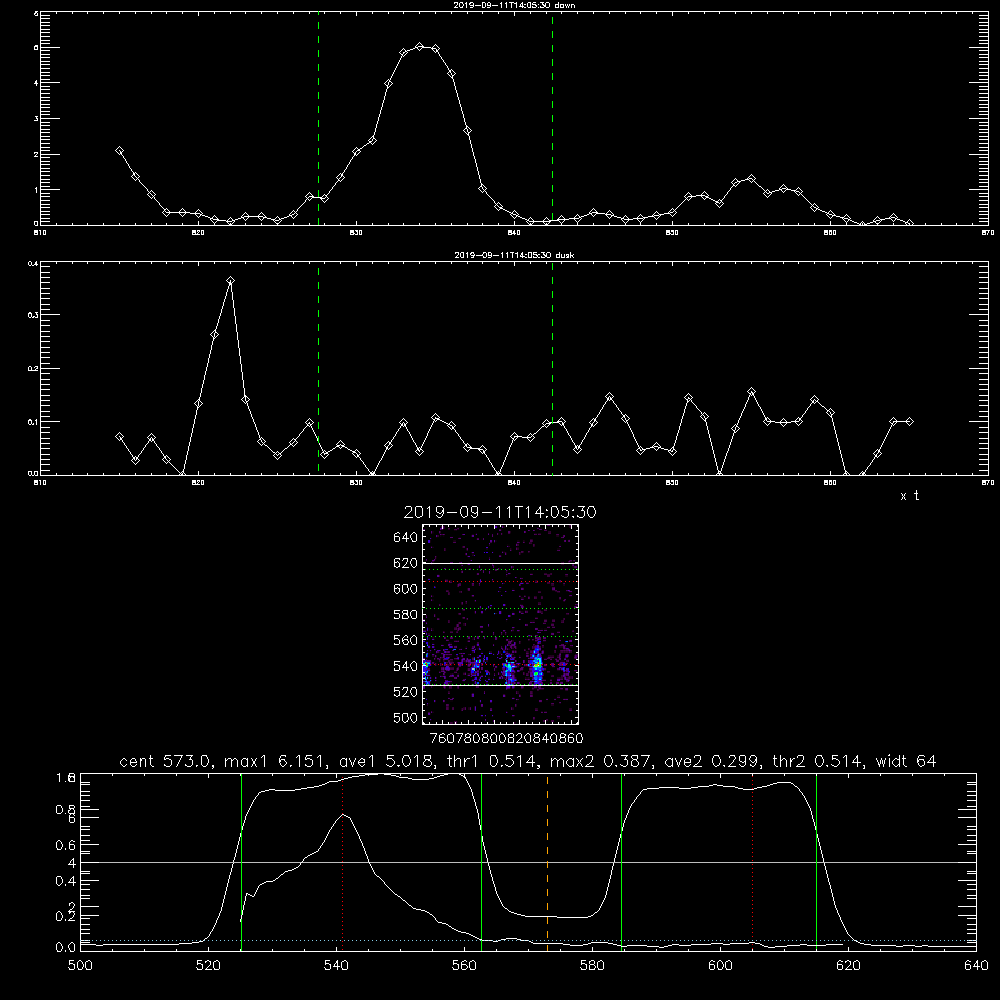Click the '560' x-axis label of bottom plot

[x=464, y=966]
